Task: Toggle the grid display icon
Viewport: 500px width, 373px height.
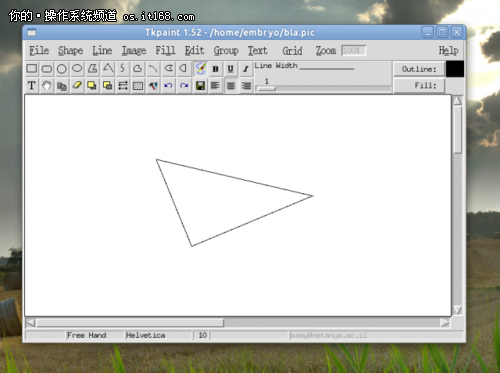Action: [138, 86]
